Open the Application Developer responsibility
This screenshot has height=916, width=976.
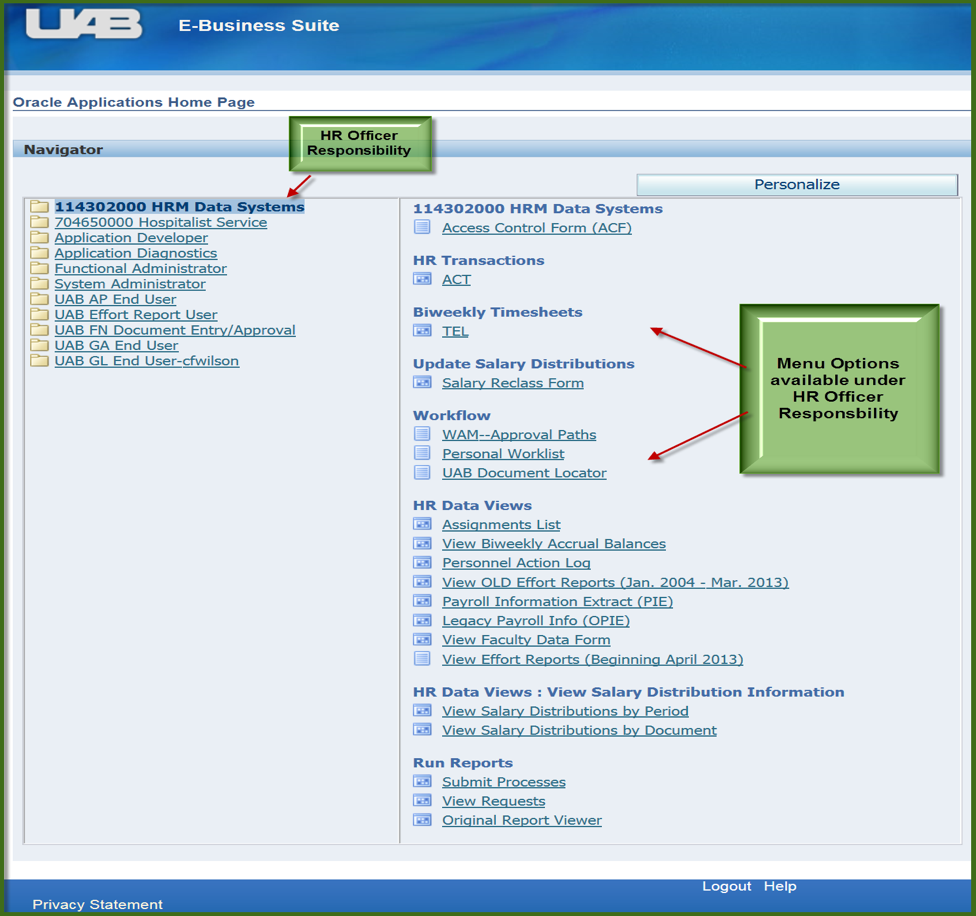click(131, 238)
